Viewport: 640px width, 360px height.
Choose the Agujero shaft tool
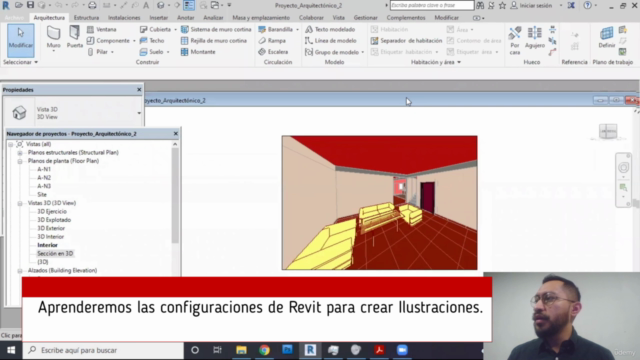click(x=535, y=38)
